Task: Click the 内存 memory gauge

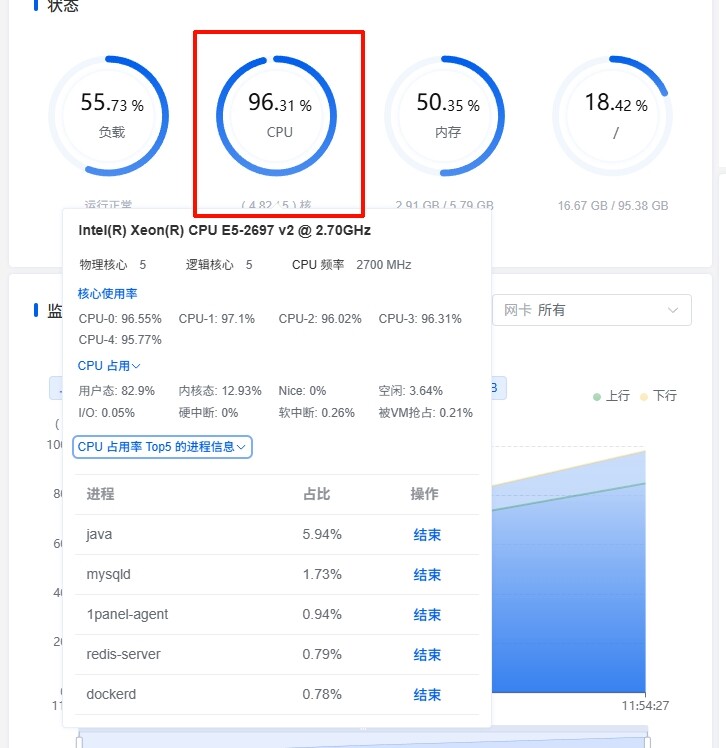Action: [x=447, y=115]
